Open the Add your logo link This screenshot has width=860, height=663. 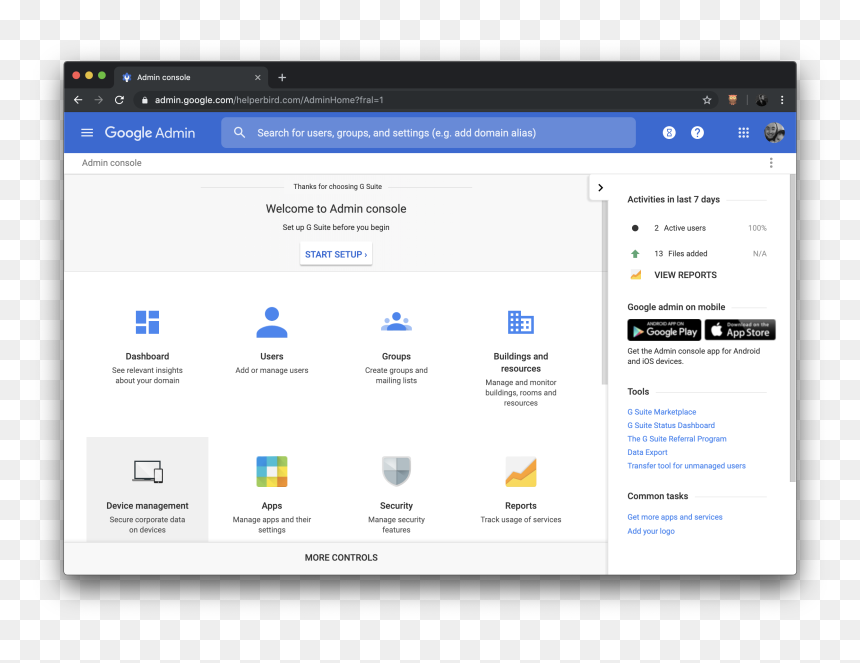[x=651, y=531]
